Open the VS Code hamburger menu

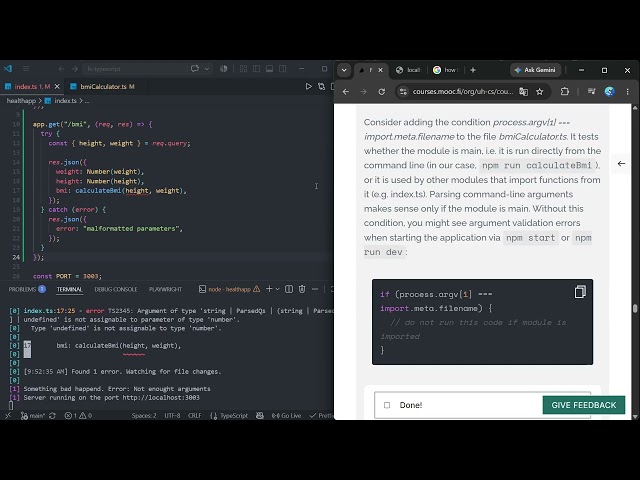tap(26, 69)
